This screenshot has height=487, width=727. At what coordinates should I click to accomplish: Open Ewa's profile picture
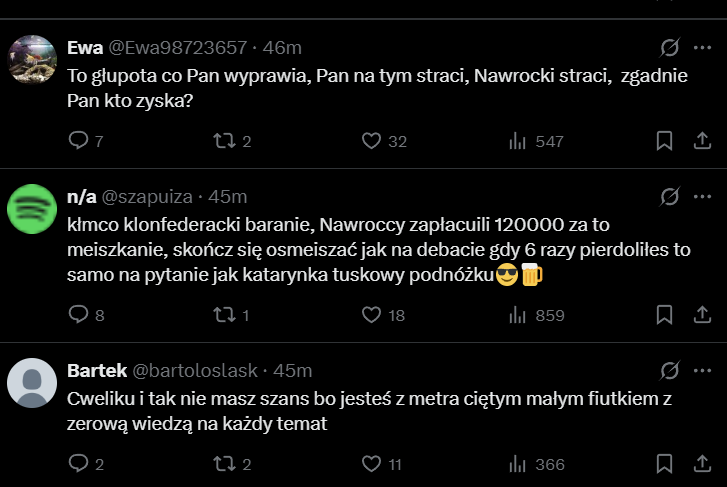pyautogui.click(x=31, y=60)
